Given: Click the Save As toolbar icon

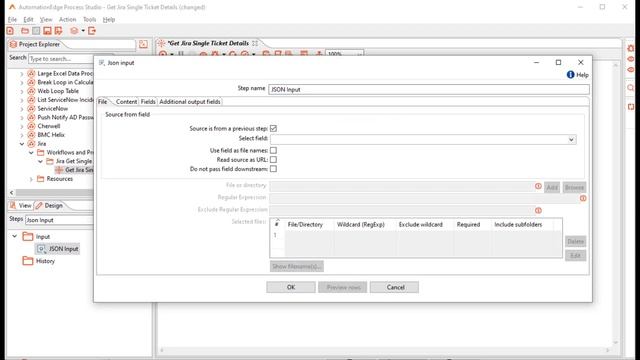Looking at the screenshot, I should pos(58,31).
